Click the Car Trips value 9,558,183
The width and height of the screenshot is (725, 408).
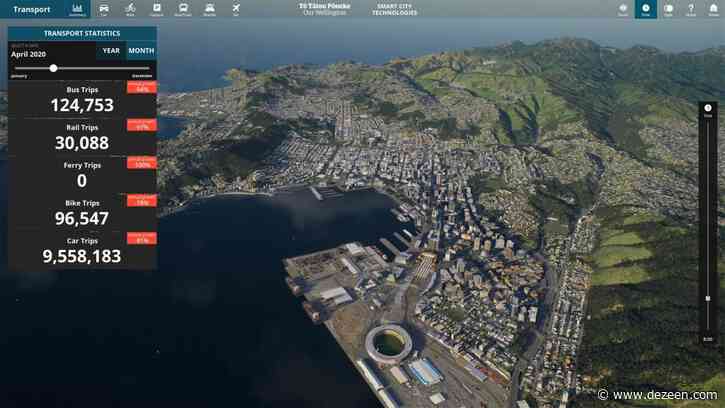pyautogui.click(x=82, y=256)
